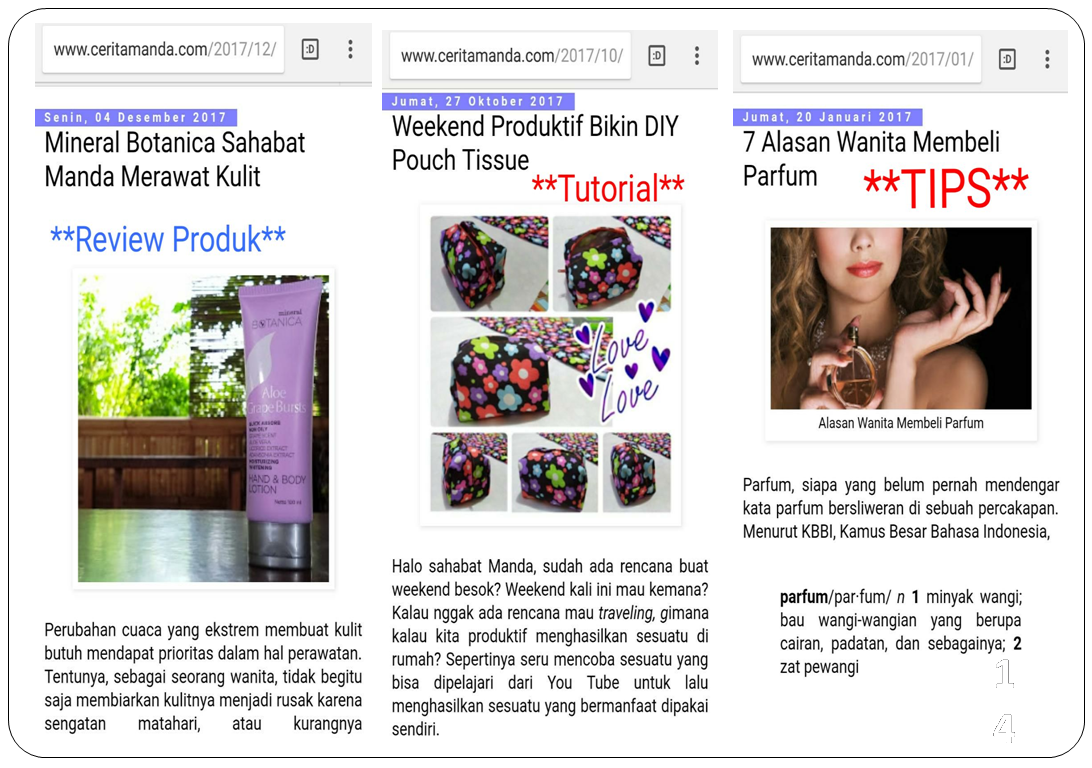Open three-dot menu in 2017/12 browser

[350, 49]
